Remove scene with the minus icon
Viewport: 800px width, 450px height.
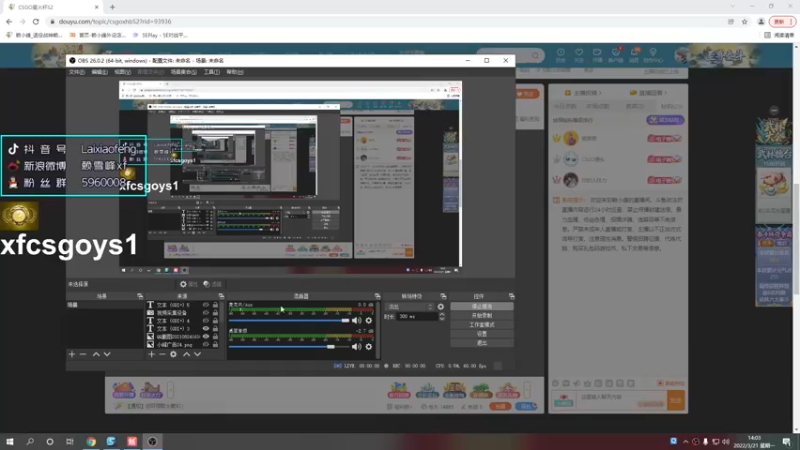83,354
